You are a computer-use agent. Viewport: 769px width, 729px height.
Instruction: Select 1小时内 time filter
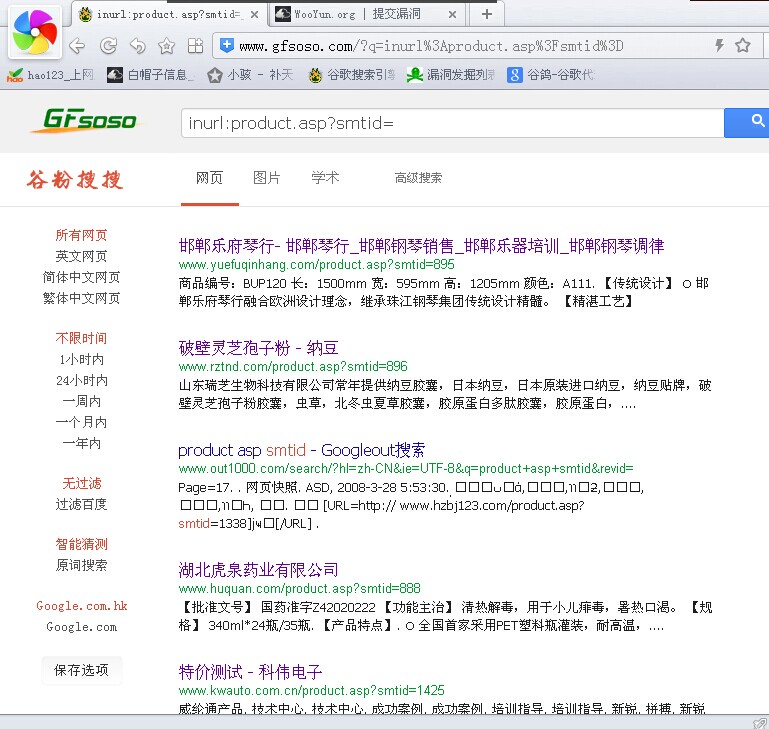(x=81, y=360)
